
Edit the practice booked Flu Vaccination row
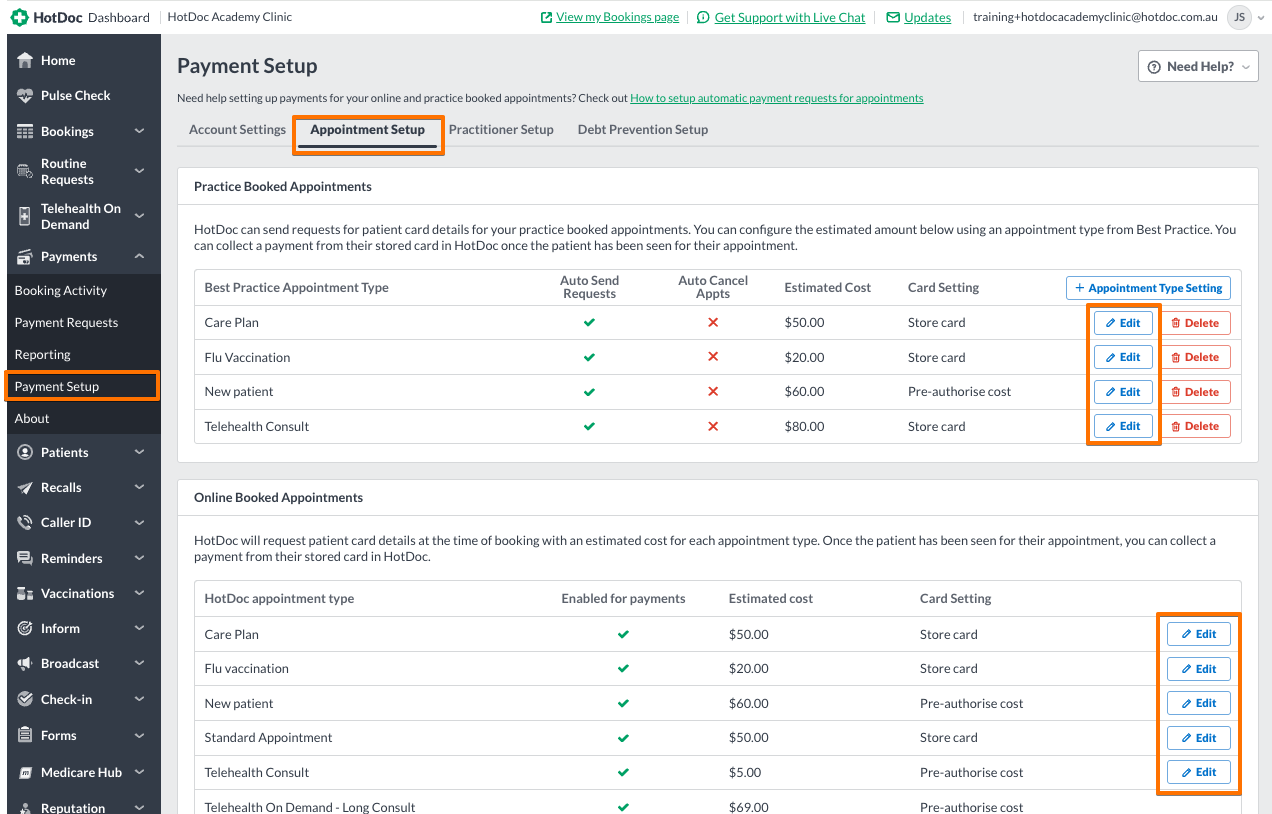(x=1123, y=357)
